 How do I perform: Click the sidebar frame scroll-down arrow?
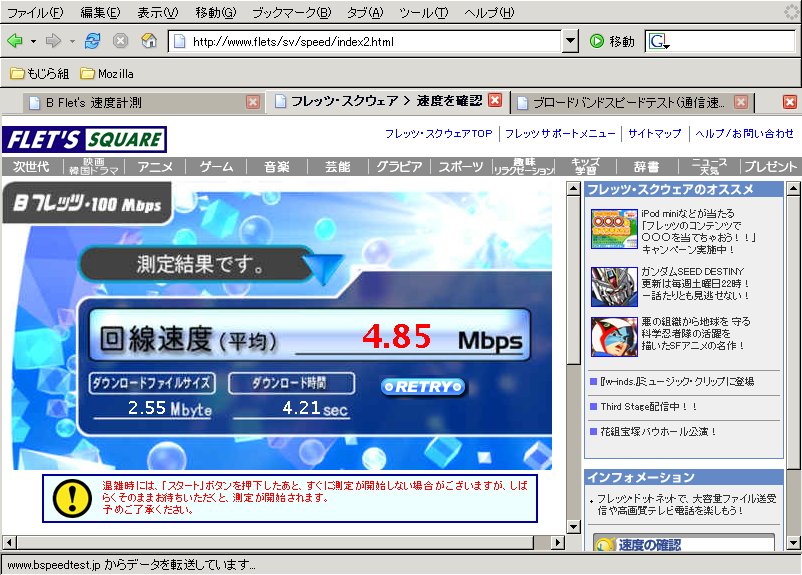pyautogui.click(x=793, y=542)
